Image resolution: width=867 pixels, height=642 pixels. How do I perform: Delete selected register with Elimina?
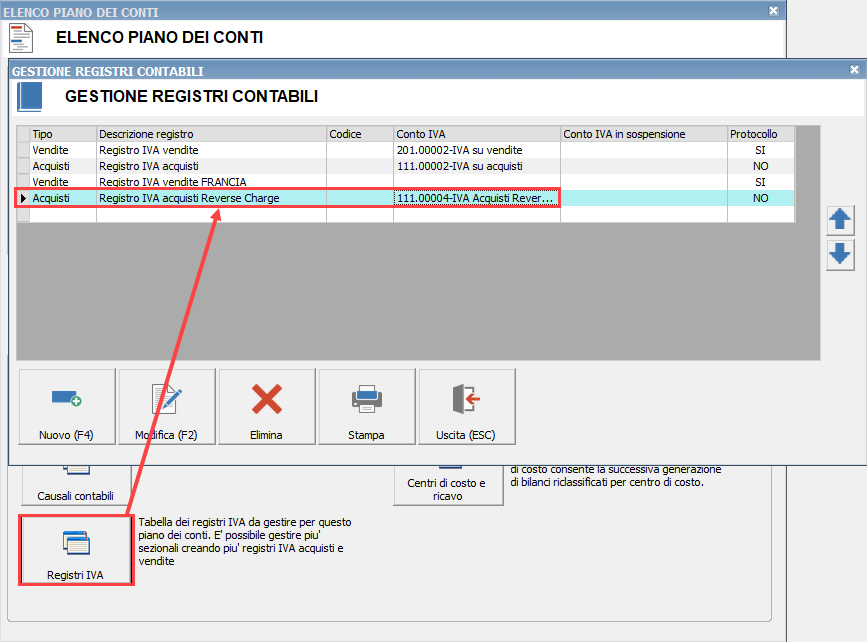pyautogui.click(x=267, y=406)
